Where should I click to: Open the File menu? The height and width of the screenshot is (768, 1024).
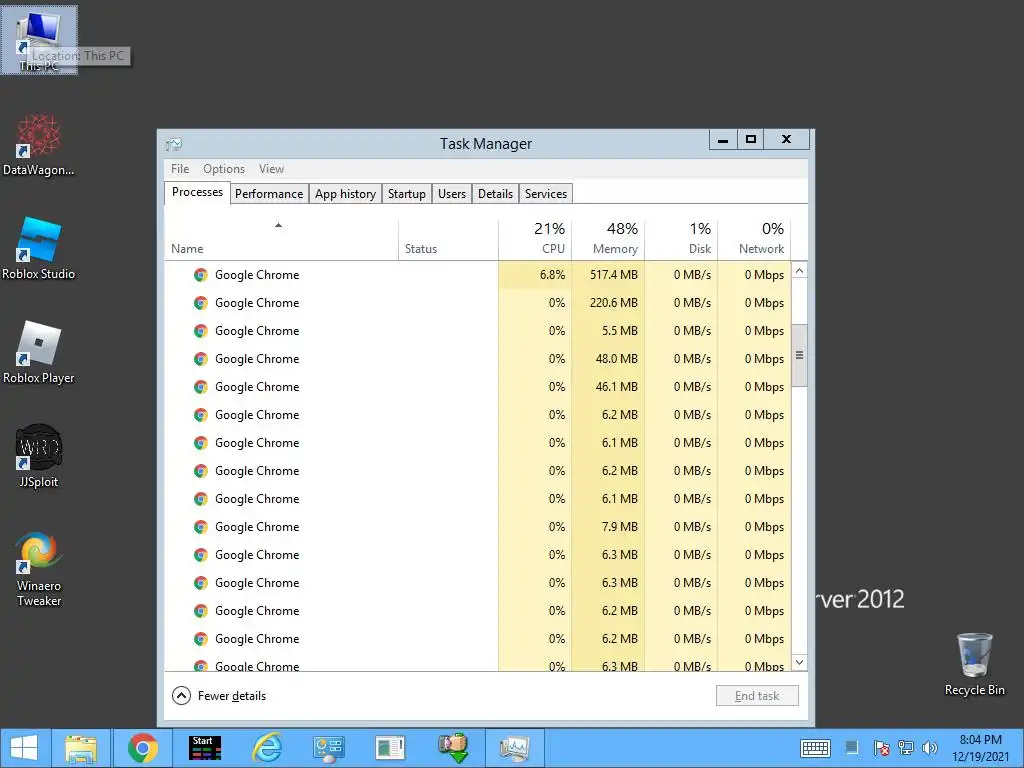(x=180, y=168)
